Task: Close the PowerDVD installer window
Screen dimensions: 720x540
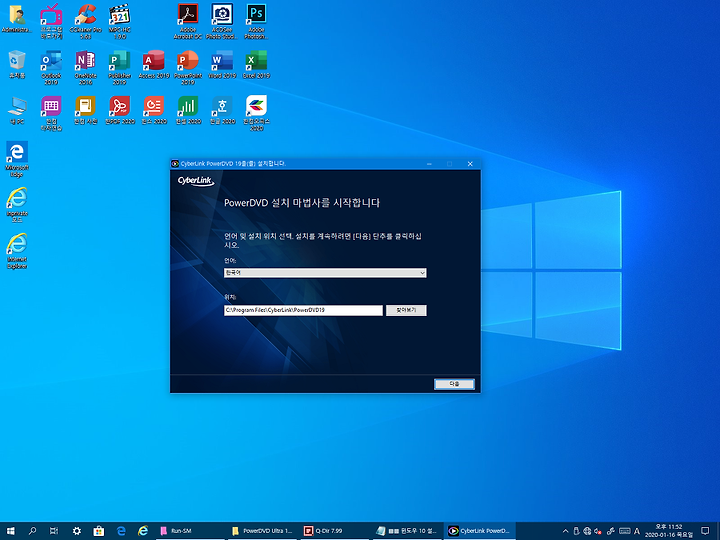Action: [x=470, y=164]
